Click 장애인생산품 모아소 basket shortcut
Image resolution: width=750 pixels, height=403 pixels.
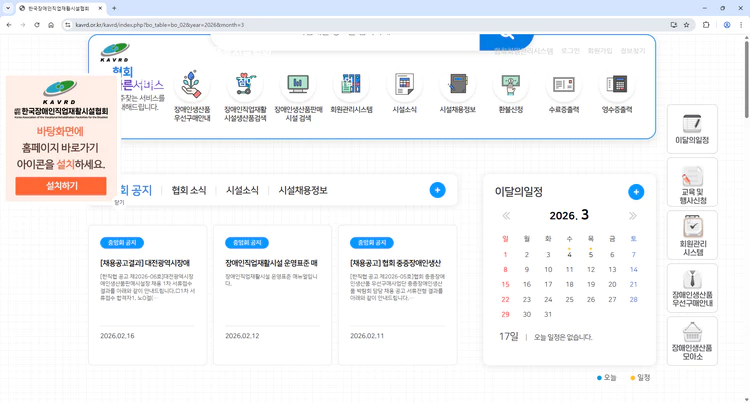[x=692, y=342]
